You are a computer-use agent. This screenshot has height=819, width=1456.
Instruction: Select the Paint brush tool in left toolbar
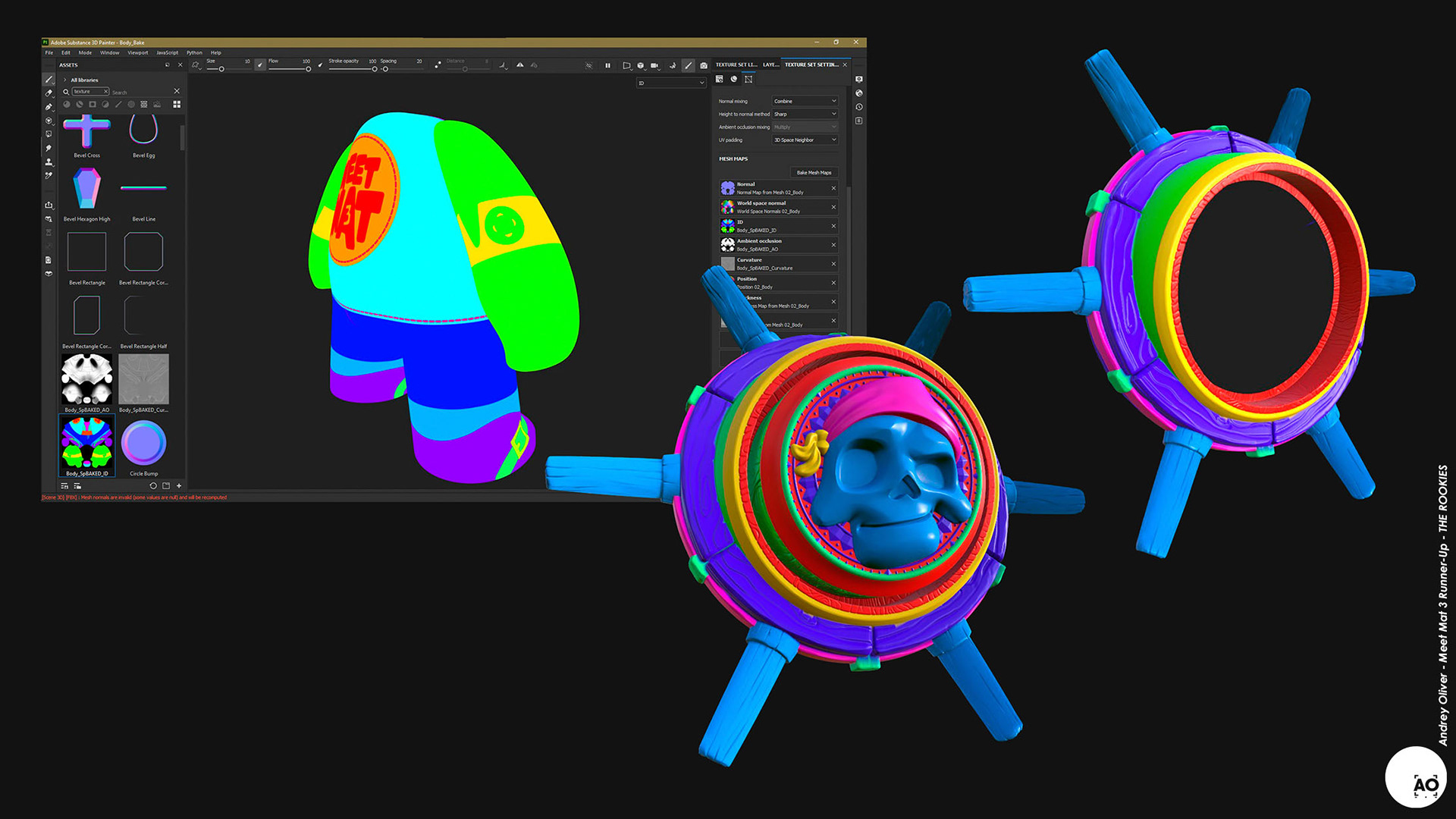(49, 80)
